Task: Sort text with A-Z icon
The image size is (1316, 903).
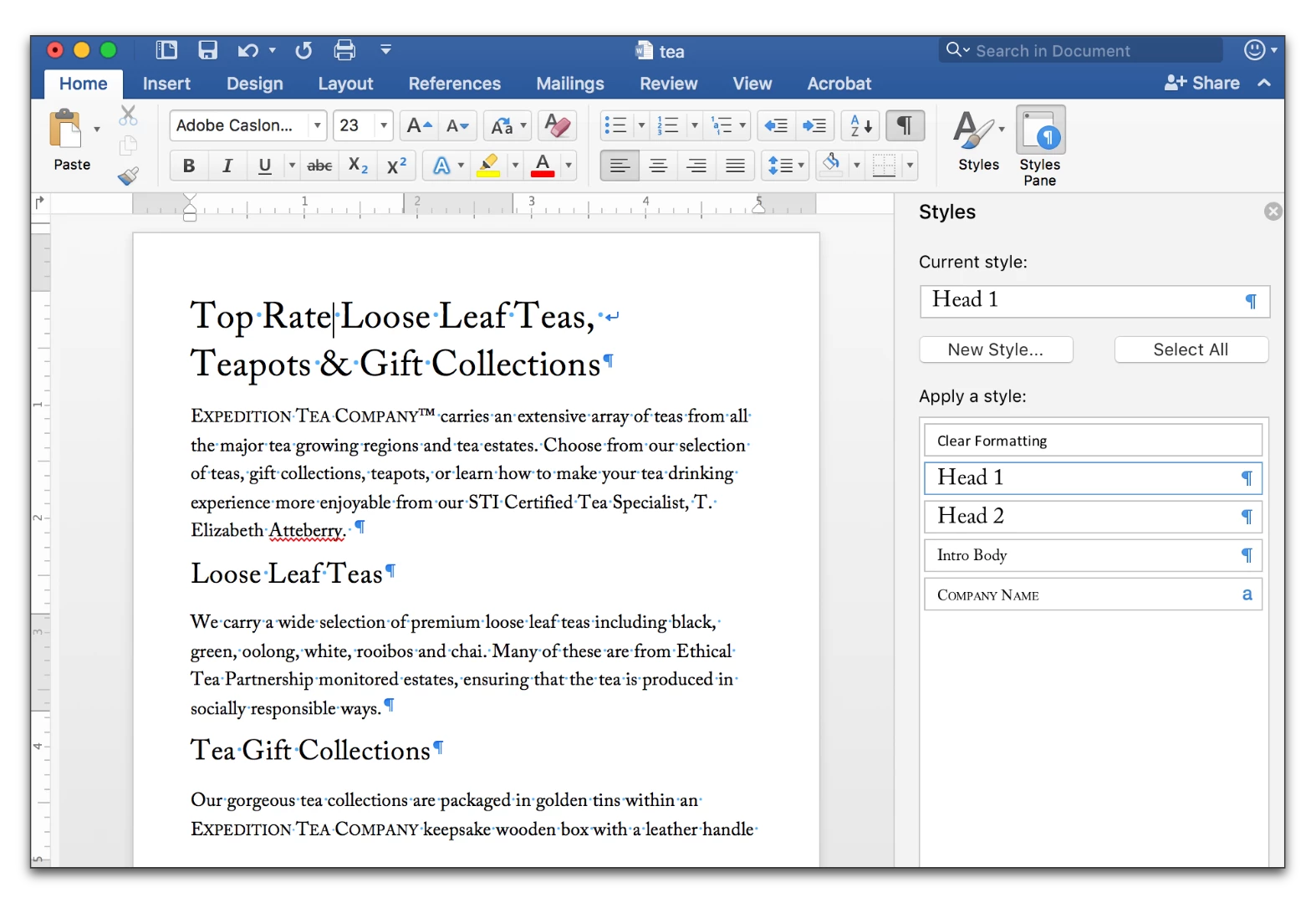Action: tap(860, 125)
